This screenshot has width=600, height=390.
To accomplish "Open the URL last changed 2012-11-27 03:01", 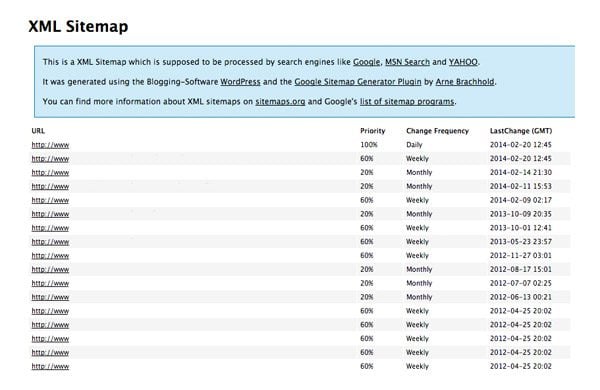I will (50, 256).
